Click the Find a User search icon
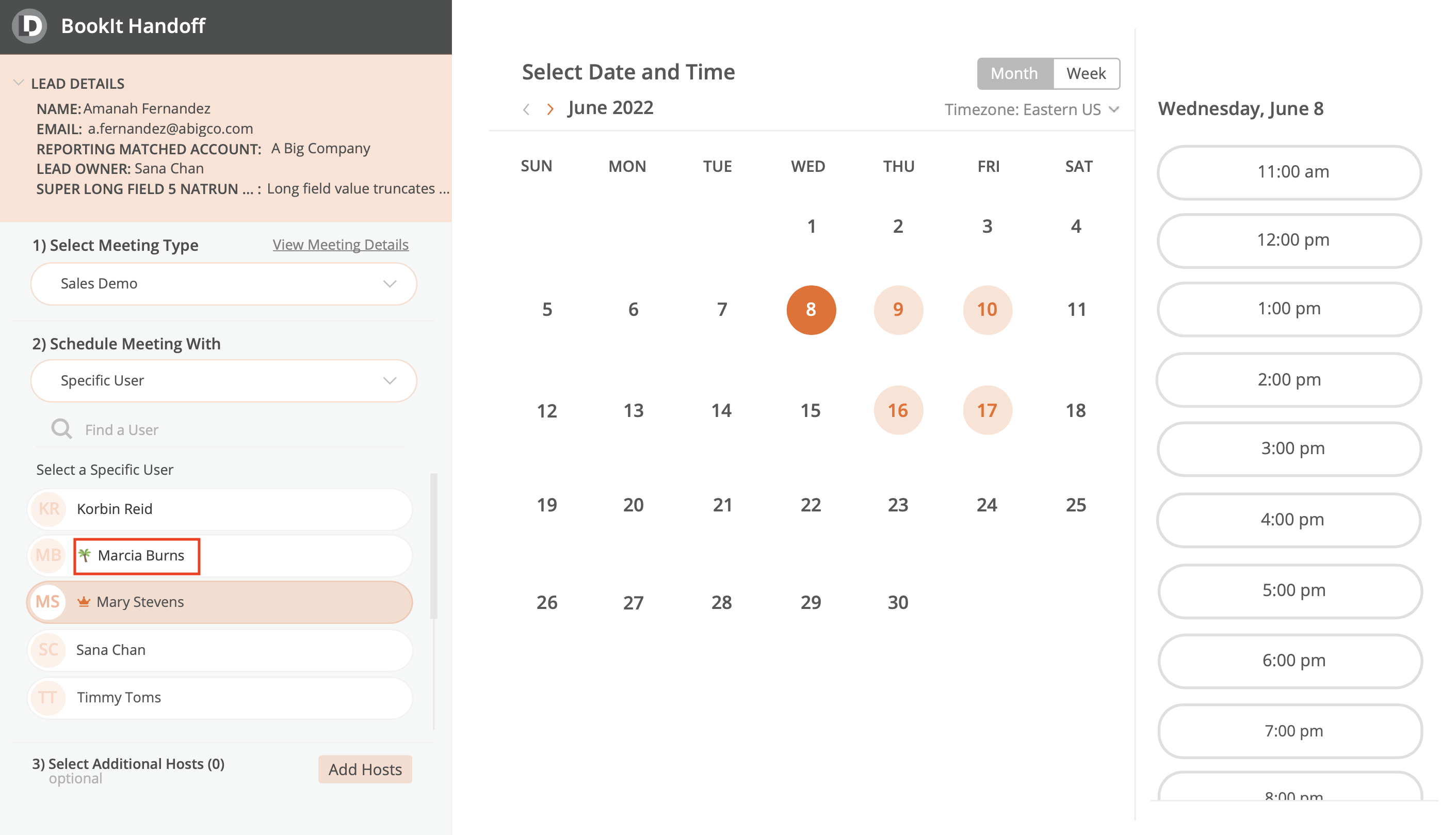This screenshot has width=1456, height=835. (61, 429)
